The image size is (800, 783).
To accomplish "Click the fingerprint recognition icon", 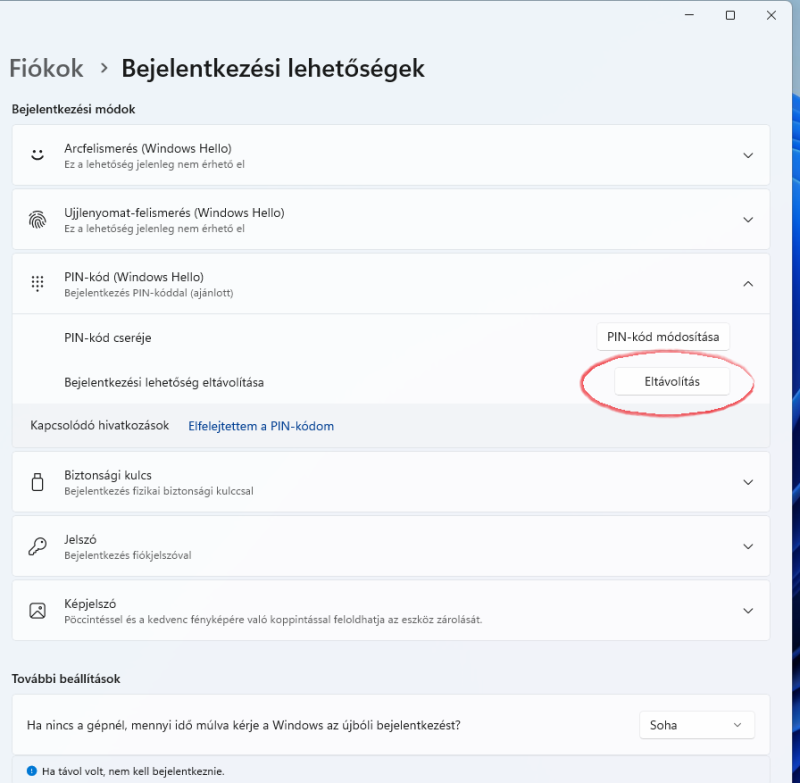I will pyautogui.click(x=37, y=219).
